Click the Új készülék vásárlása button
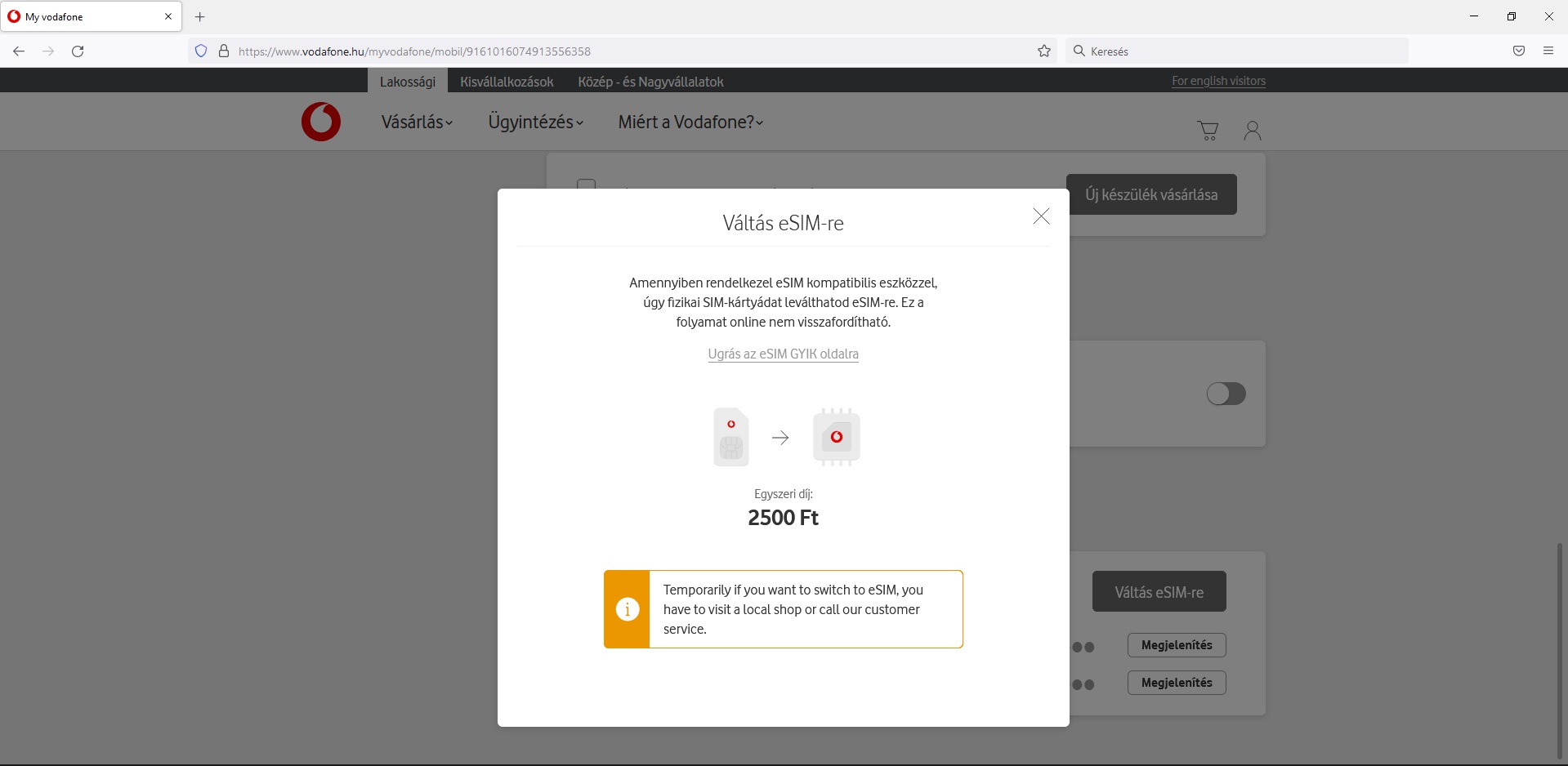The image size is (1568, 766). click(1151, 194)
